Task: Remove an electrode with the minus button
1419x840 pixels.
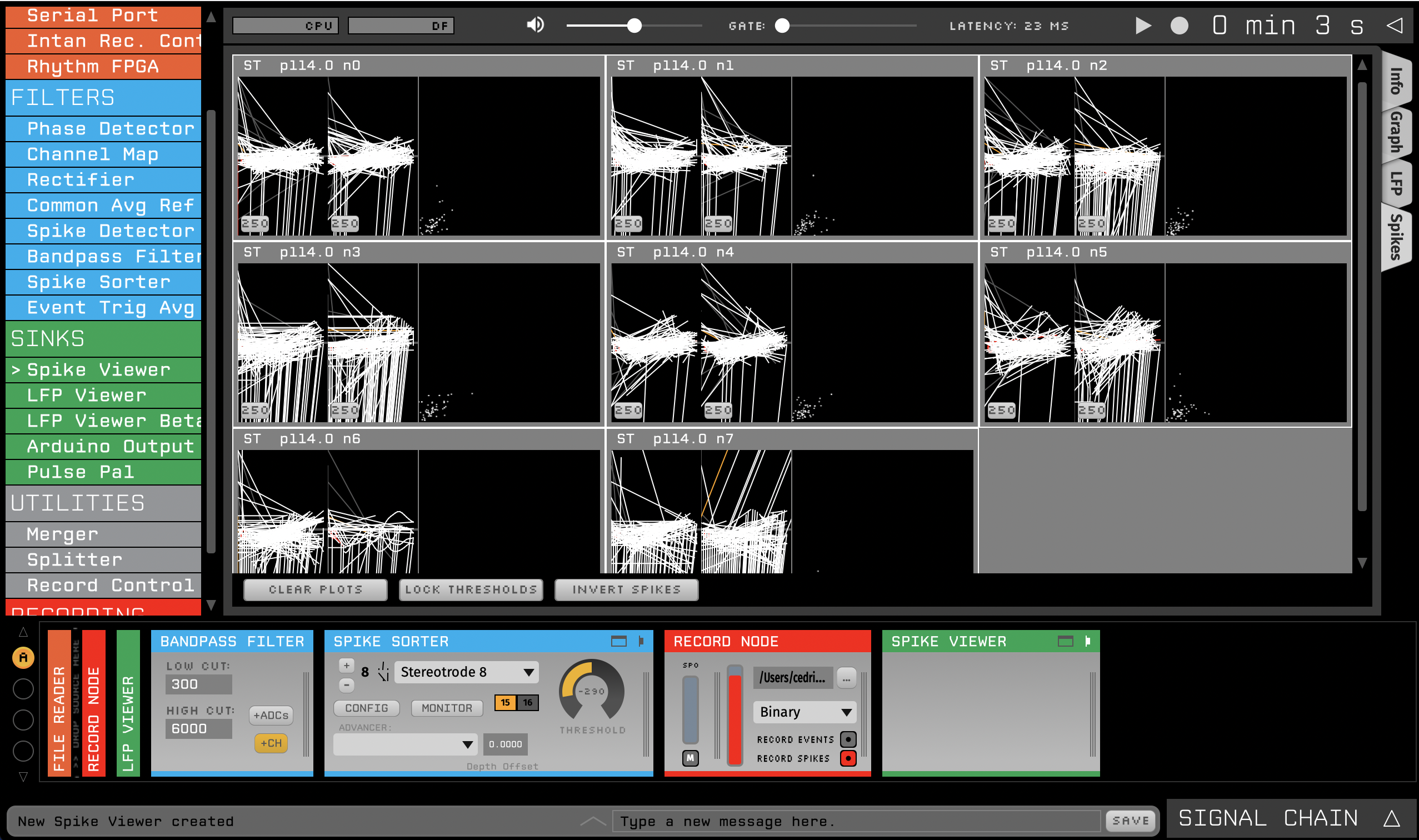Action: 346,686
